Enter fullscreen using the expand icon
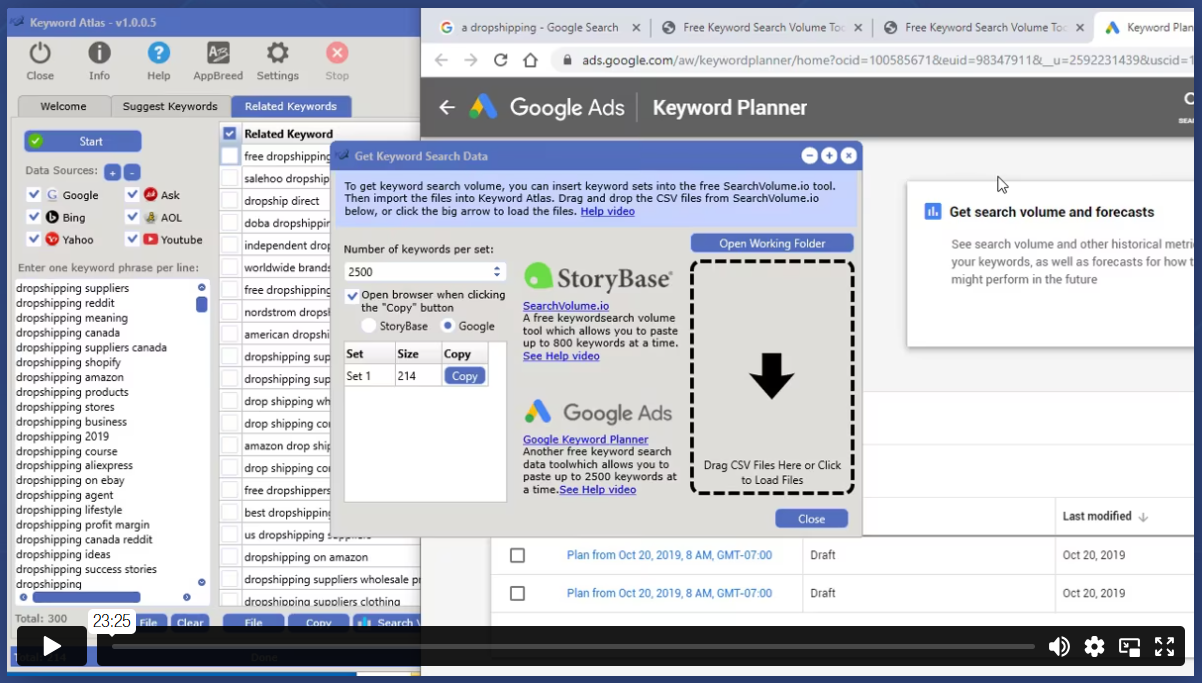This screenshot has width=1202, height=683. pos(1165,646)
